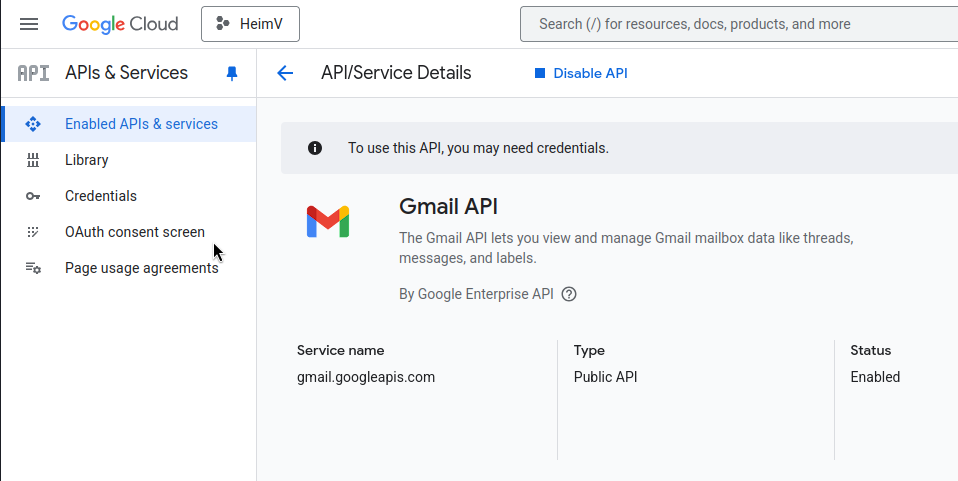Click the Google Cloud logo
The width and height of the screenshot is (958, 481).
click(120, 24)
